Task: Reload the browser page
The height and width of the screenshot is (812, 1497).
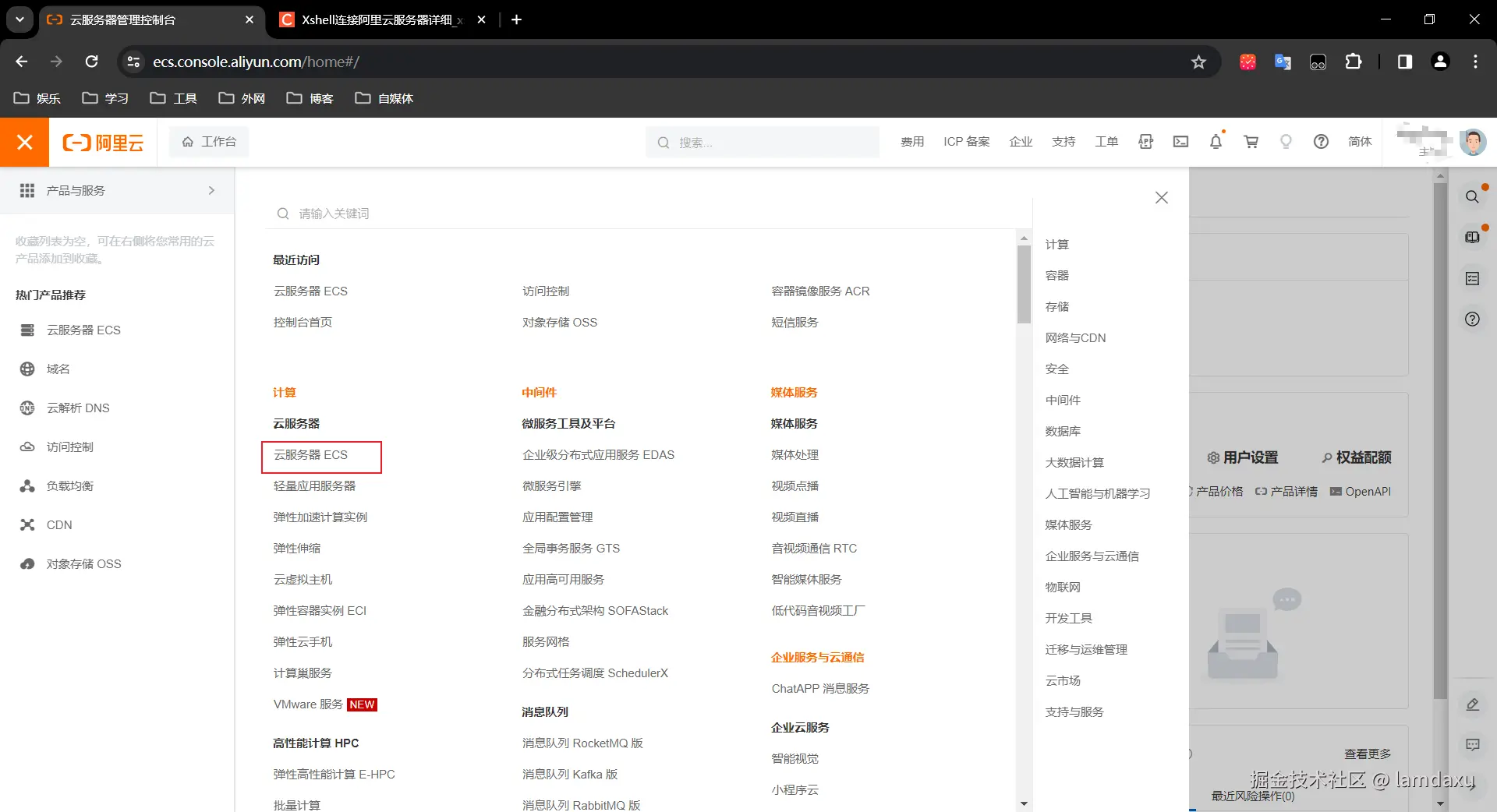Action: (91, 62)
